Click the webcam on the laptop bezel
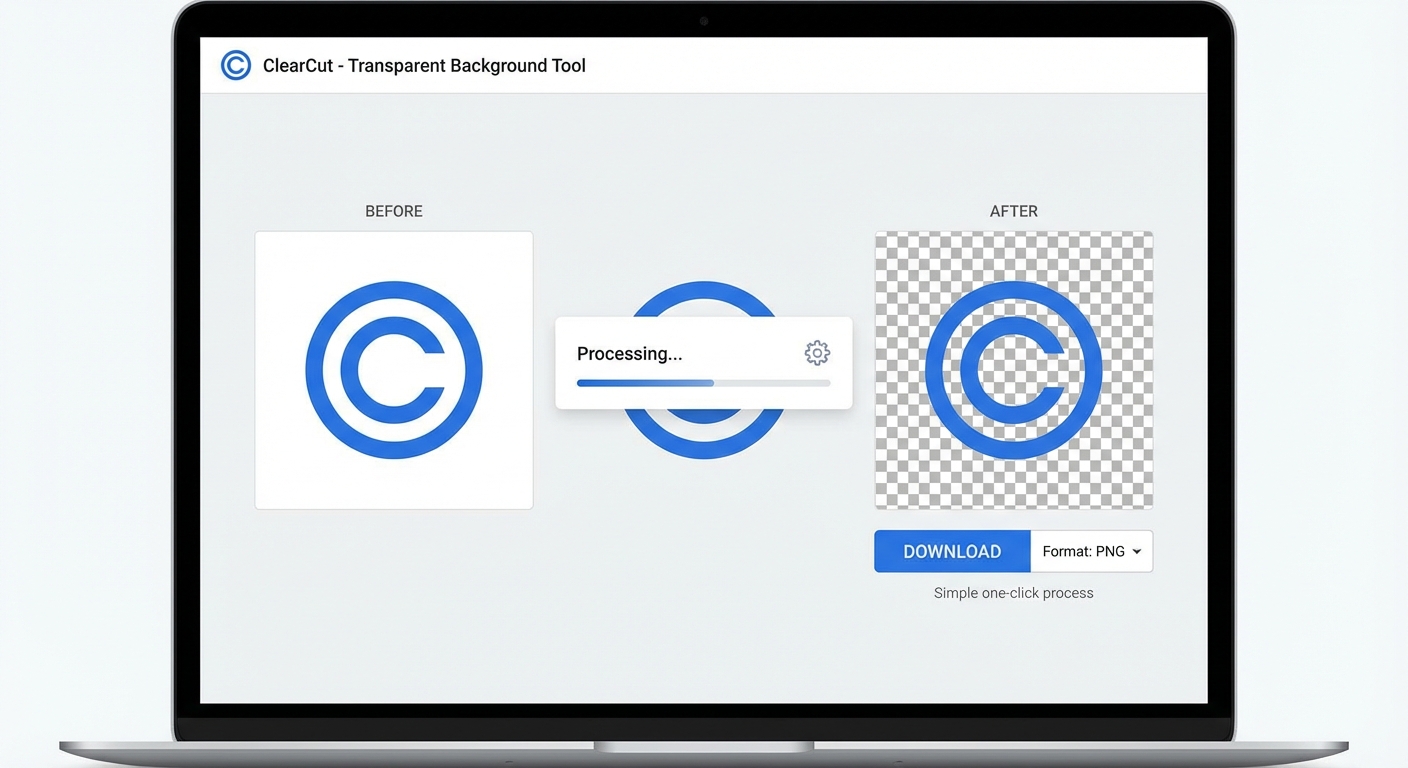1408x768 pixels. coord(704,21)
